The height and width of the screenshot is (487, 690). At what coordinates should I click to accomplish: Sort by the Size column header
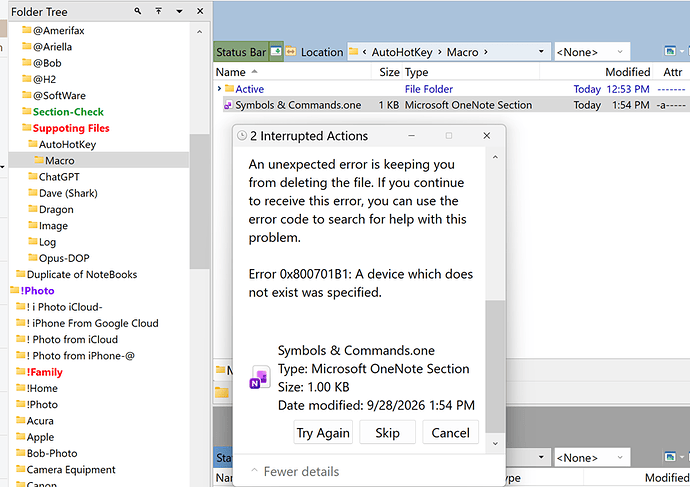[389, 72]
